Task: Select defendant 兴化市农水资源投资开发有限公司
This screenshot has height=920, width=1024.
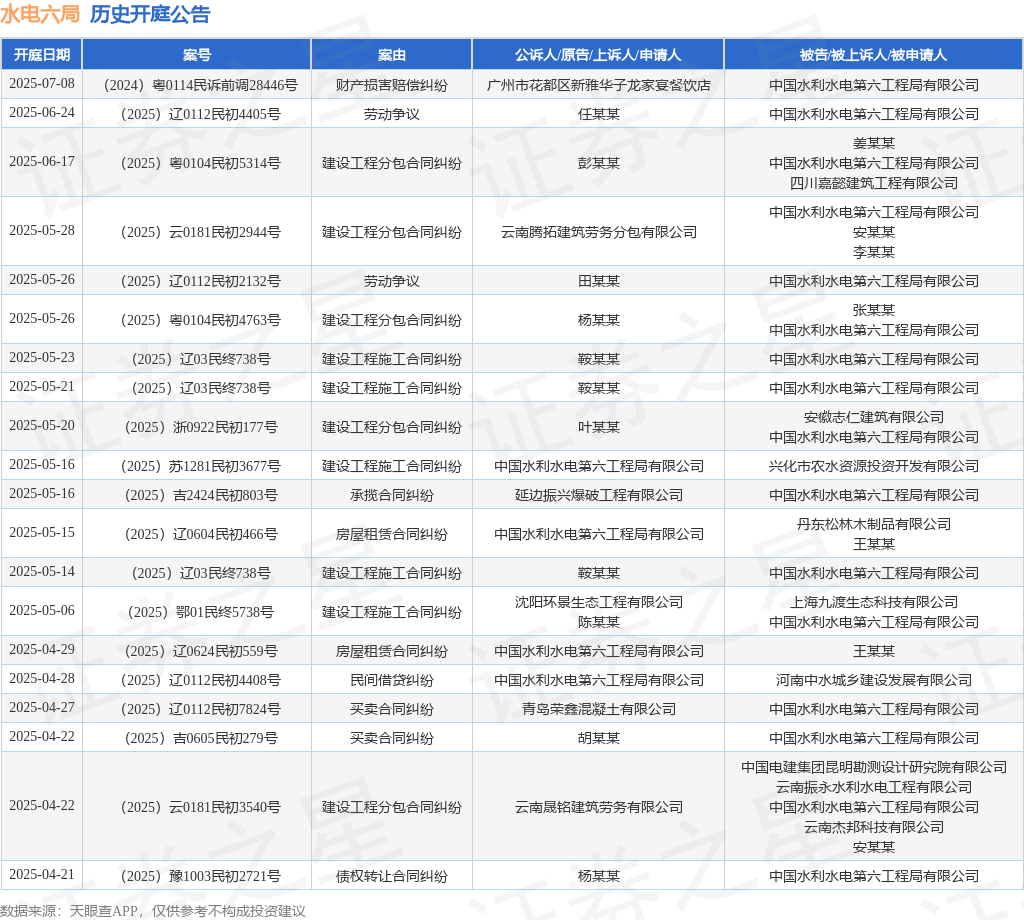Action: 874,467
